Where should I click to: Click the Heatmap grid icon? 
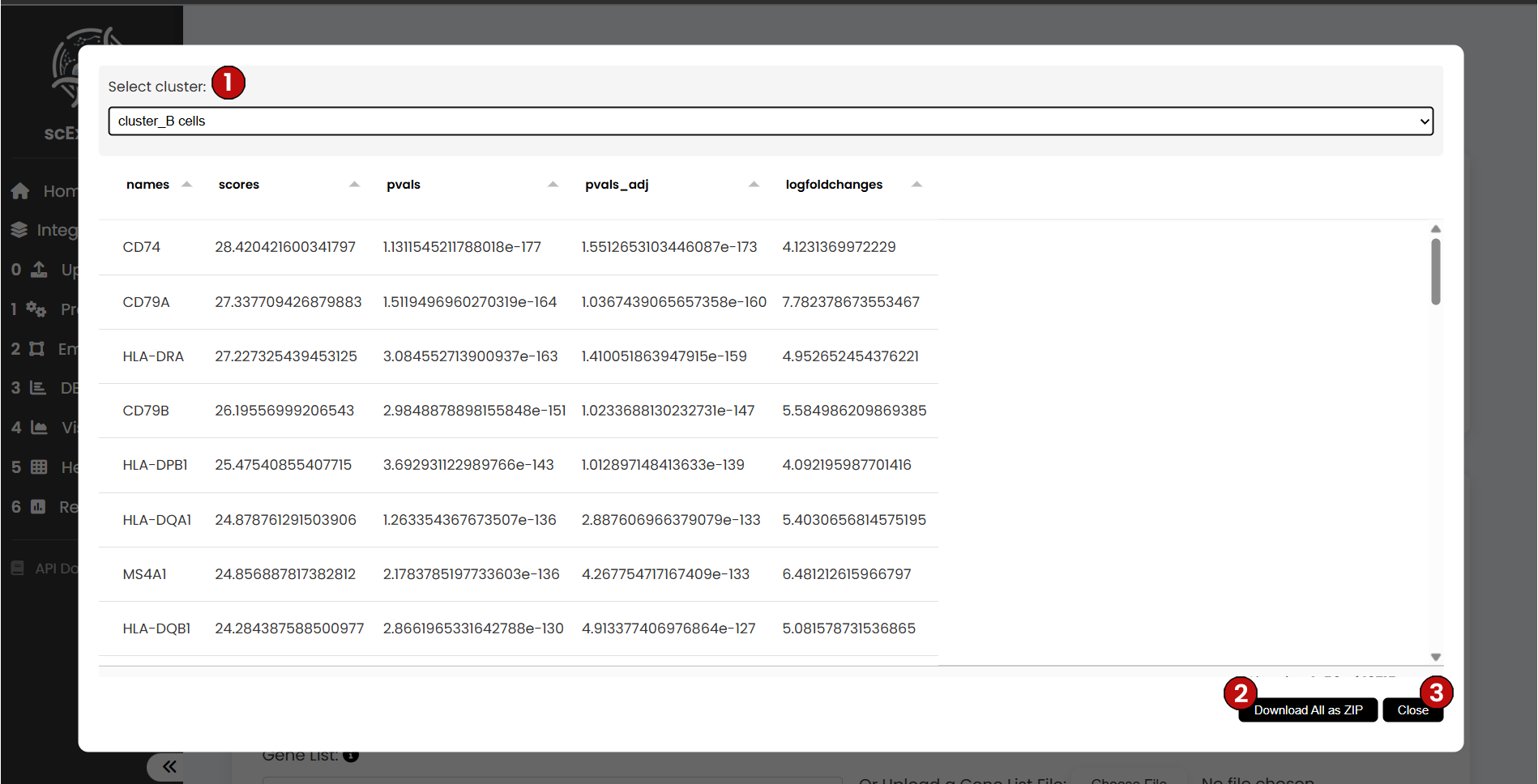point(37,467)
